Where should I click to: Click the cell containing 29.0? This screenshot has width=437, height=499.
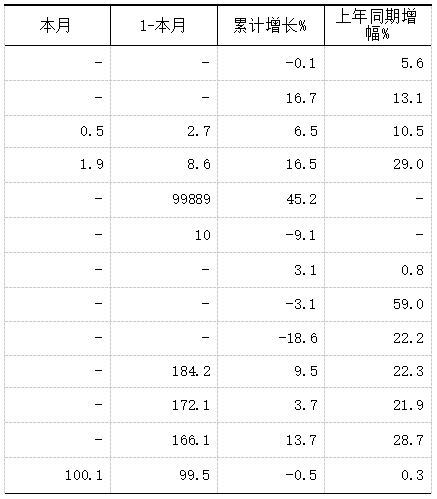point(378,164)
